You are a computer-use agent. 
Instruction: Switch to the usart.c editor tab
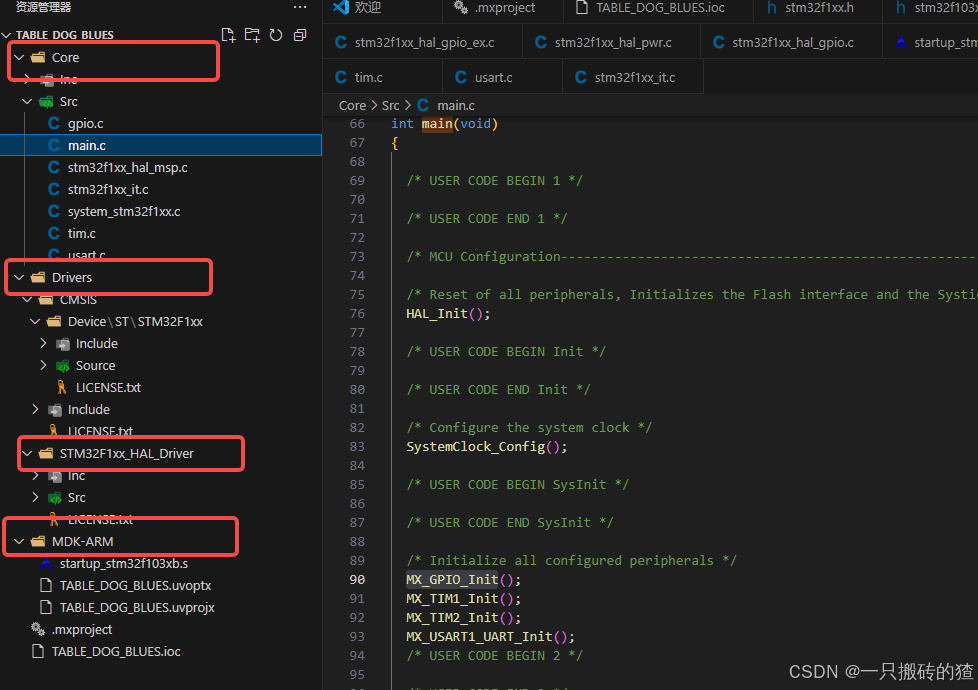(493, 77)
